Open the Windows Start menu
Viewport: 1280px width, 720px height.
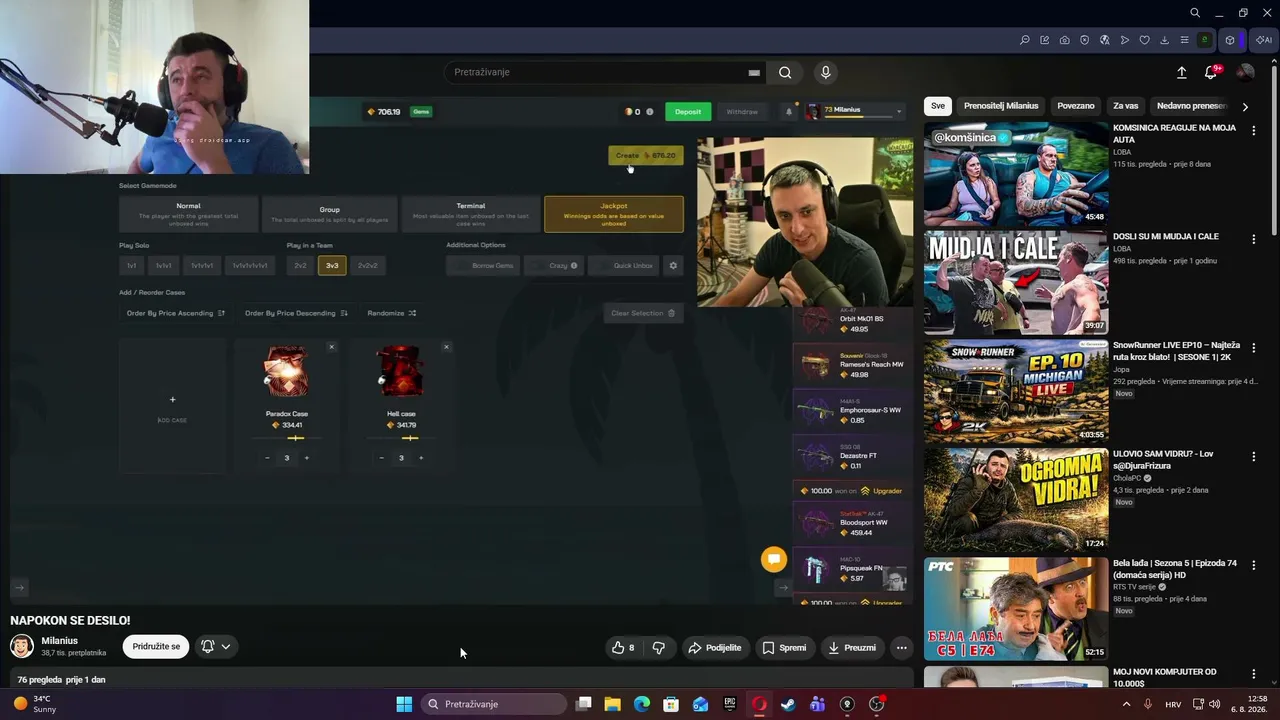(404, 704)
